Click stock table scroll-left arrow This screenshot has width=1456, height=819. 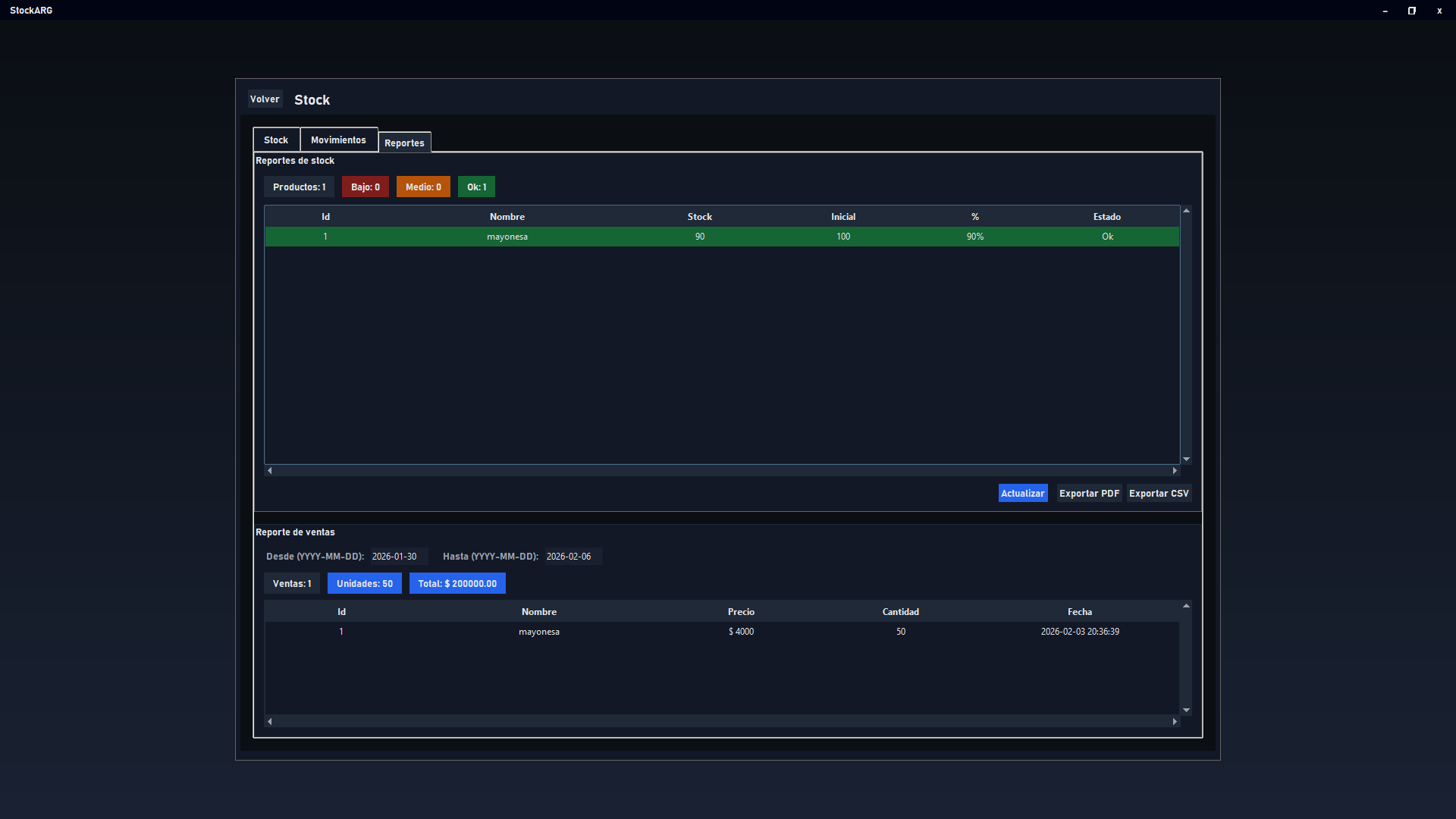point(270,471)
